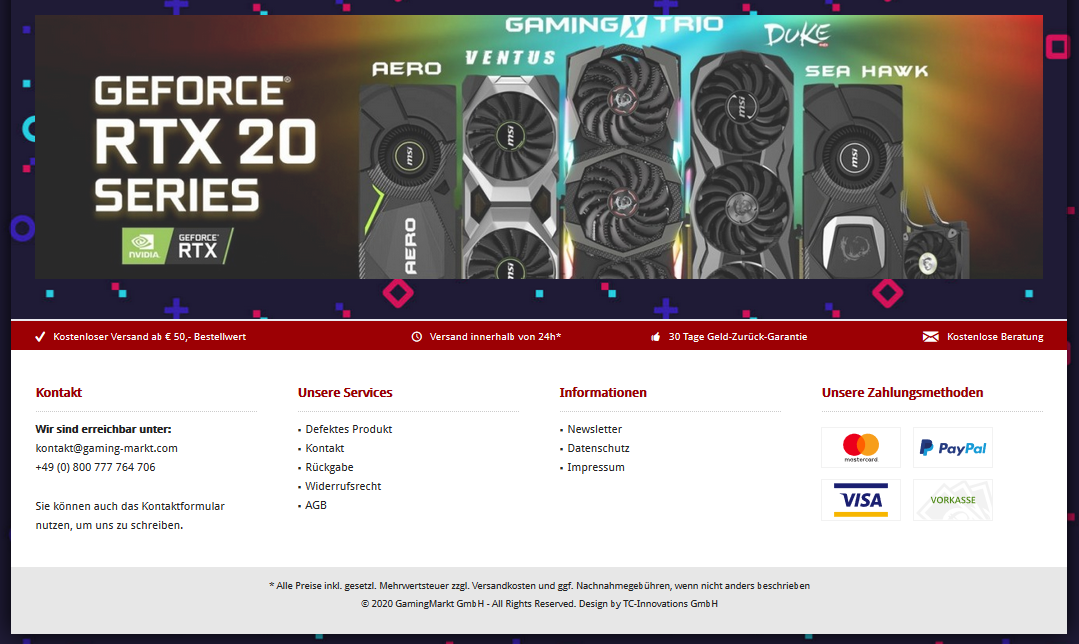Click the Alle Preise inkl. Mehrwertsteuer notice
The height and width of the screenshot is (644, 1079).
[540, 586]
